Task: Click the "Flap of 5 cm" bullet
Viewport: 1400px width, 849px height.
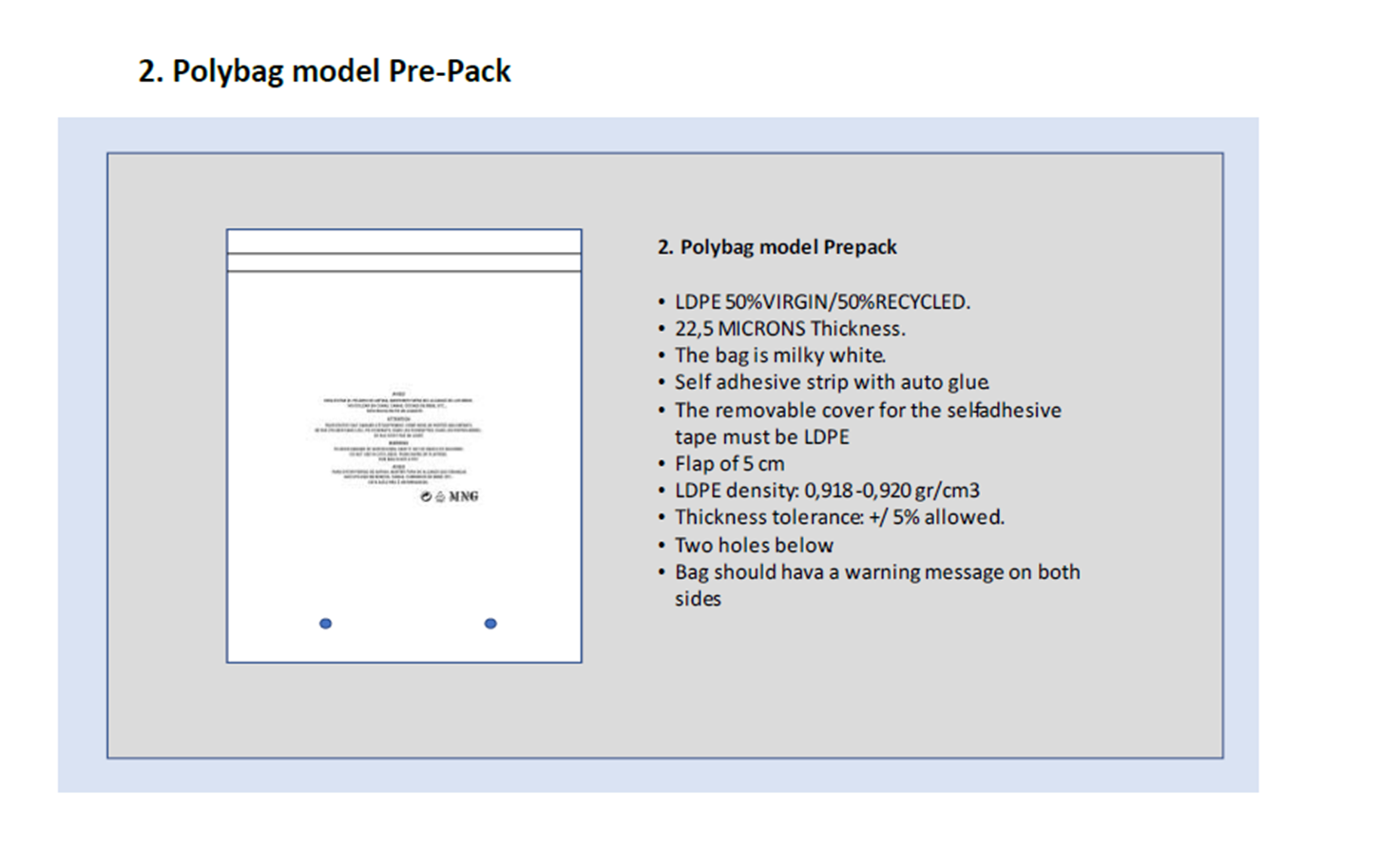Action: [x=729, y=464]
